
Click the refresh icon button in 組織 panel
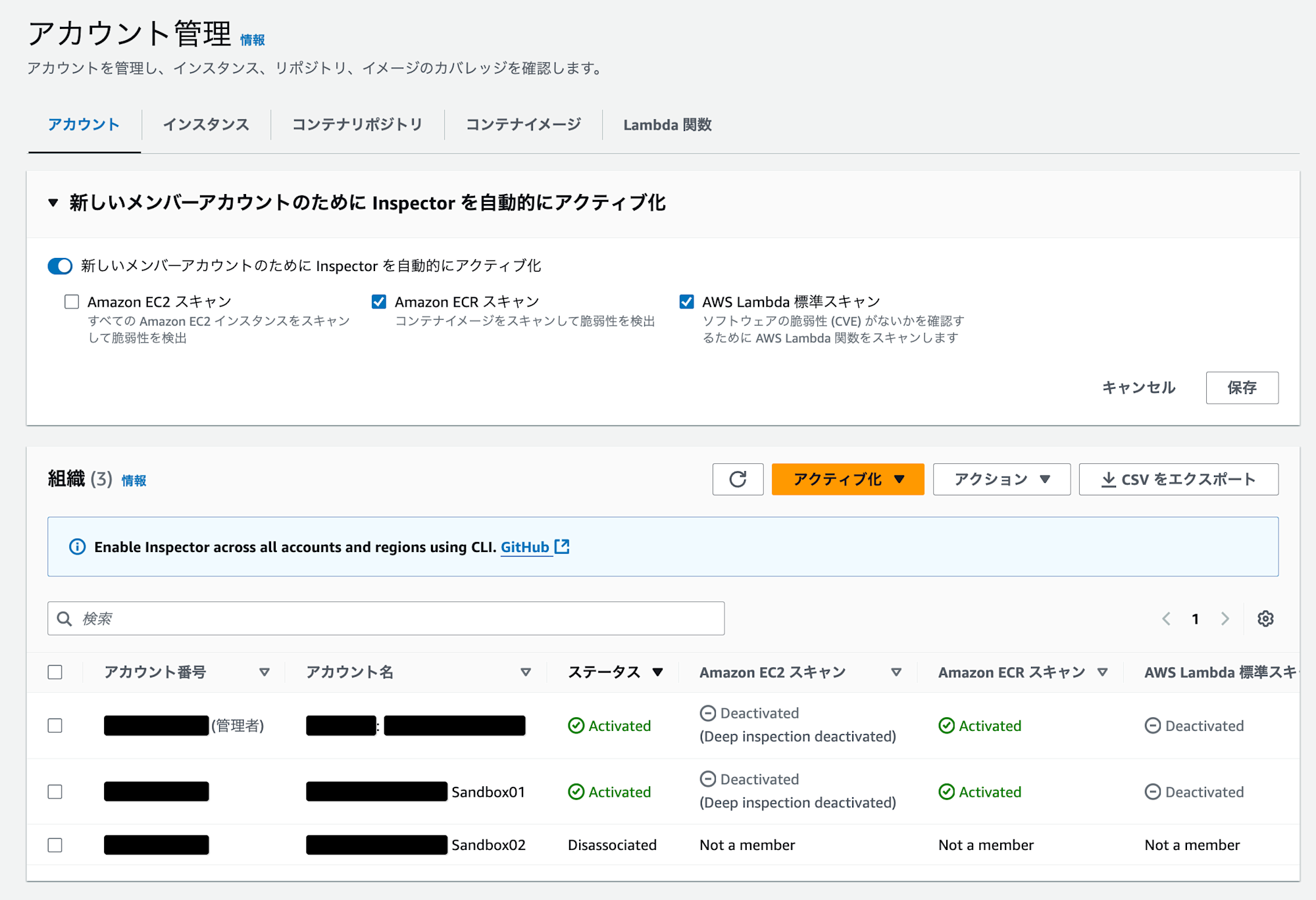click(738, 479)
